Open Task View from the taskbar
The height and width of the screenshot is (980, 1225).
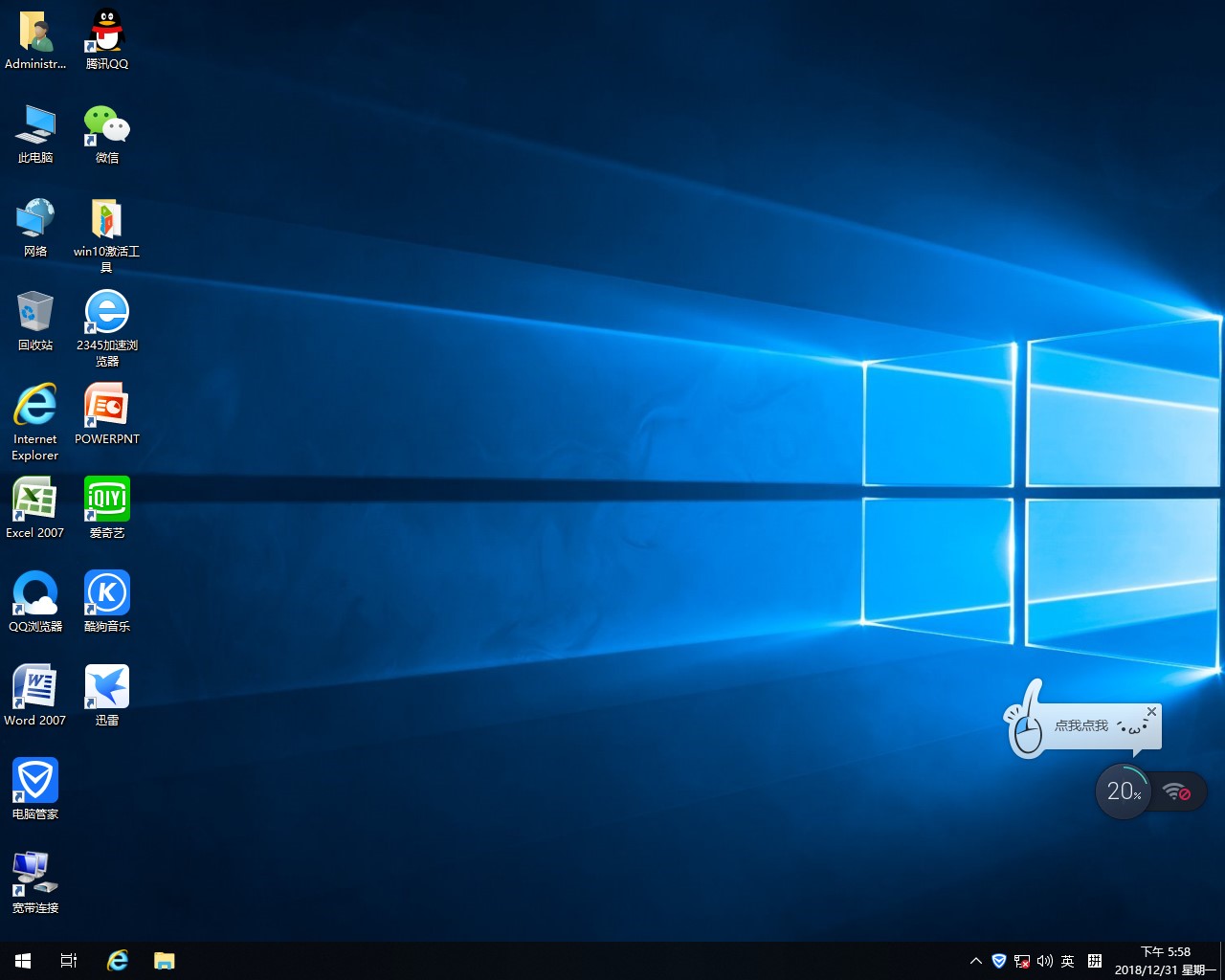point(69,961)
